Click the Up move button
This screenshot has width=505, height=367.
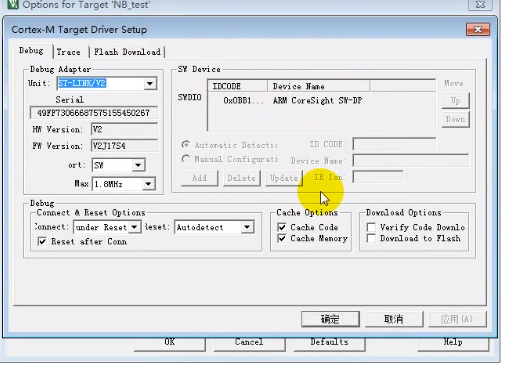pos(455,101)
